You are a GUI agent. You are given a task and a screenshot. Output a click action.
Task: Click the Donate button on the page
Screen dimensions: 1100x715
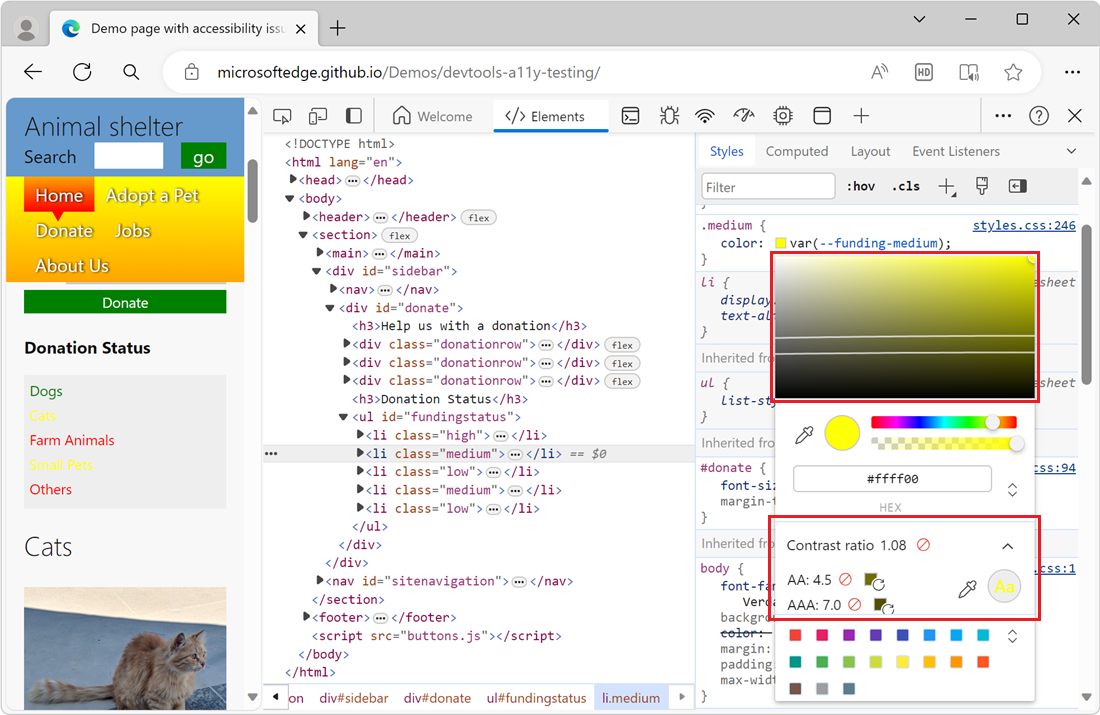(124, 302)
